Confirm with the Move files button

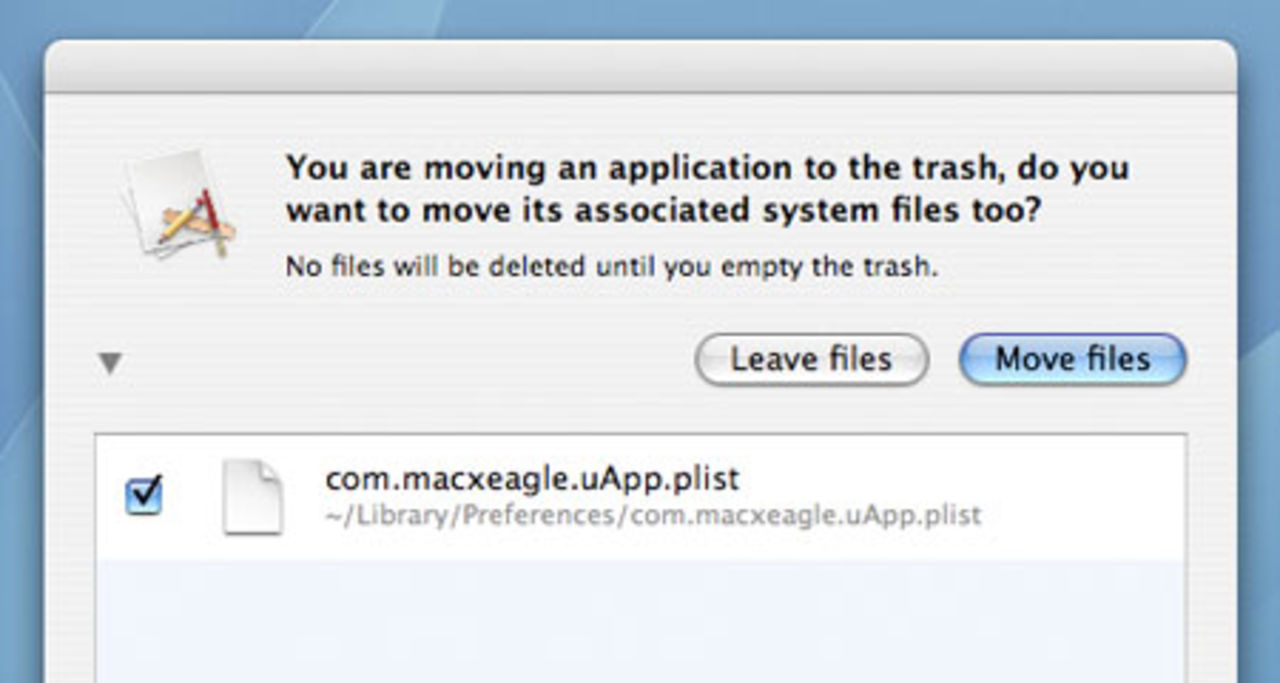pyautogui.click(x=1072, y=359)
